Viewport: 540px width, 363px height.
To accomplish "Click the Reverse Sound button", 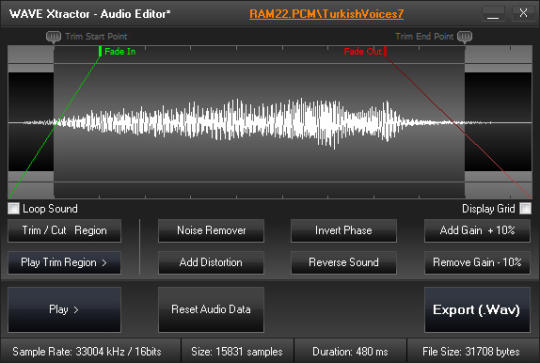I will pos(344,262).
